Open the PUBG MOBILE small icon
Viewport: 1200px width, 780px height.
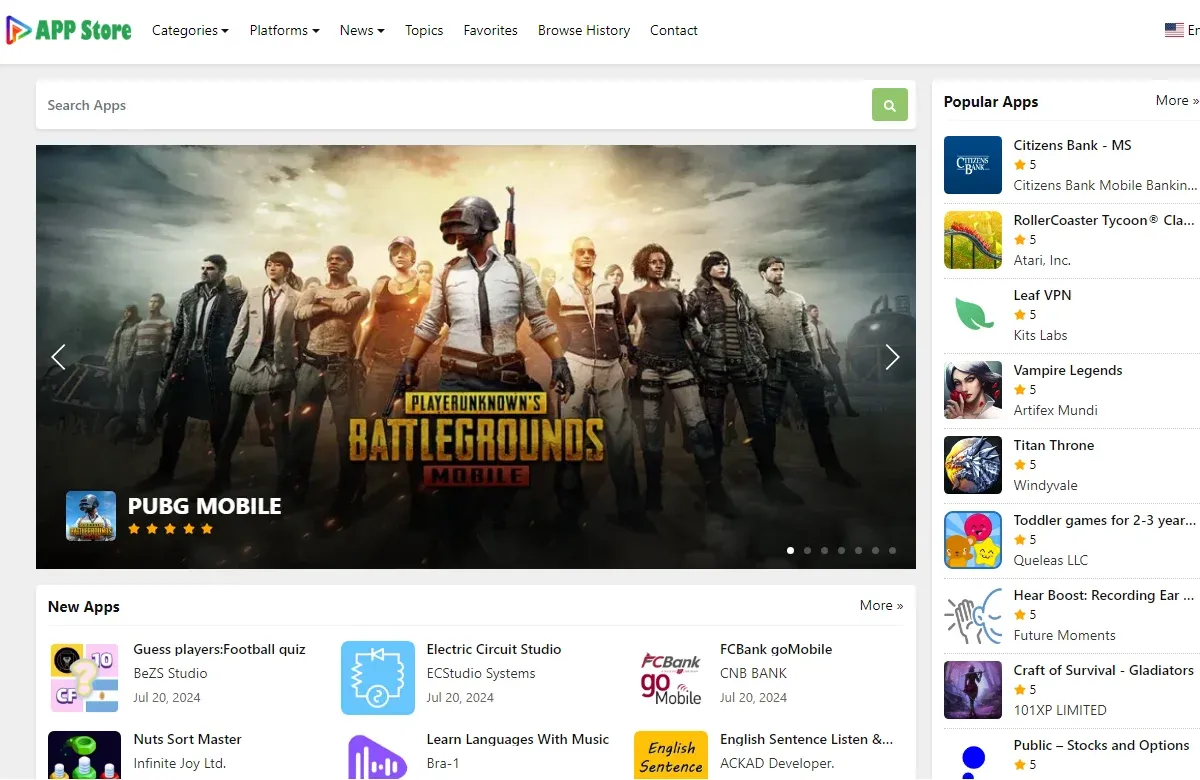pos(91,516)
